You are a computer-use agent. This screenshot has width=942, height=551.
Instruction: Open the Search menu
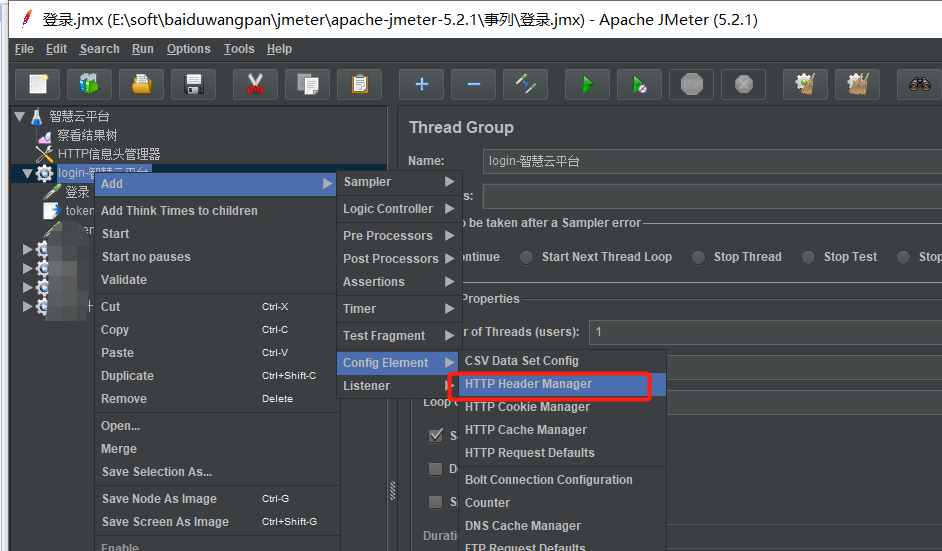[x=99, y=49]
